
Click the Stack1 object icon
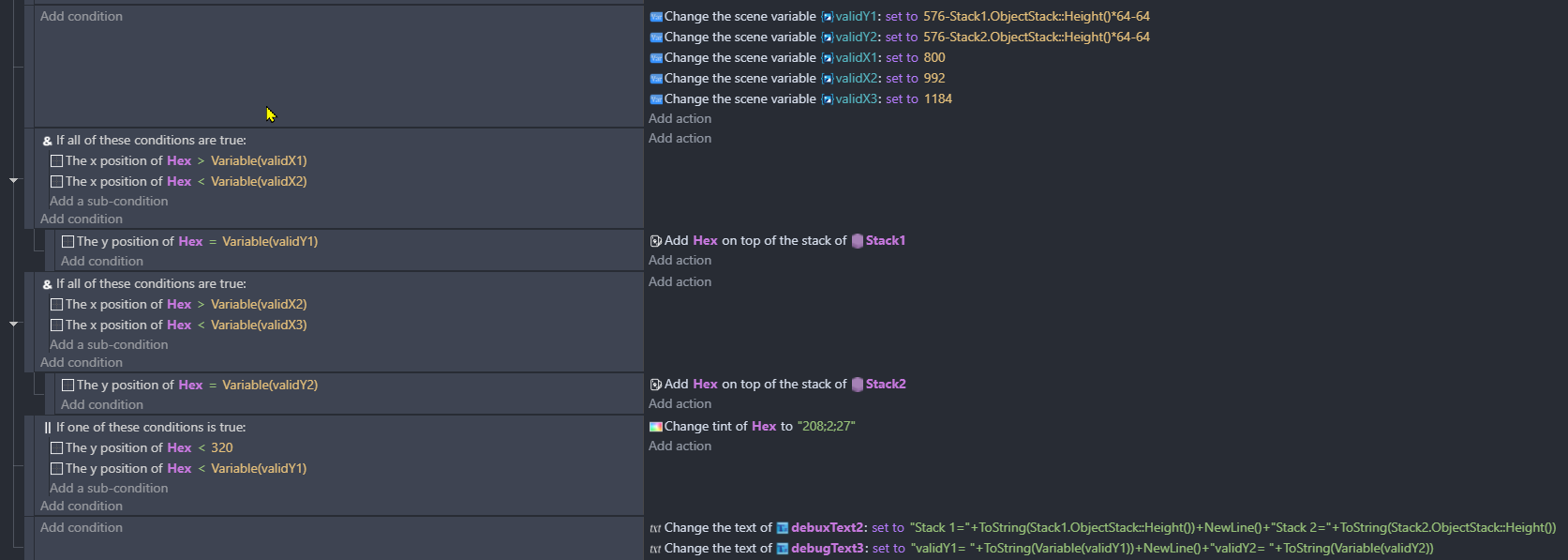click(857, 241)
